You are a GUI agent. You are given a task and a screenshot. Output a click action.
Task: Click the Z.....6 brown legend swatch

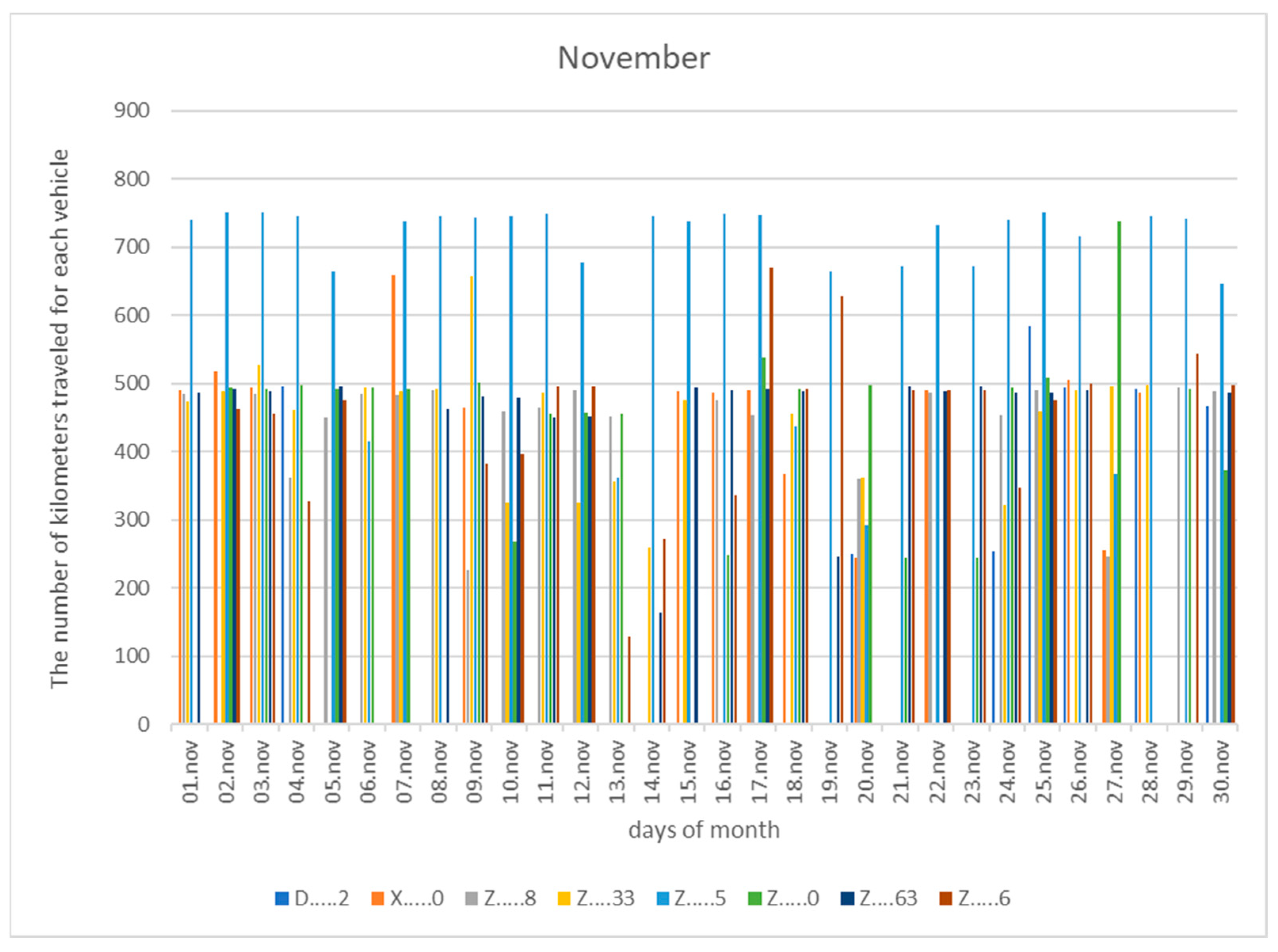946,899
